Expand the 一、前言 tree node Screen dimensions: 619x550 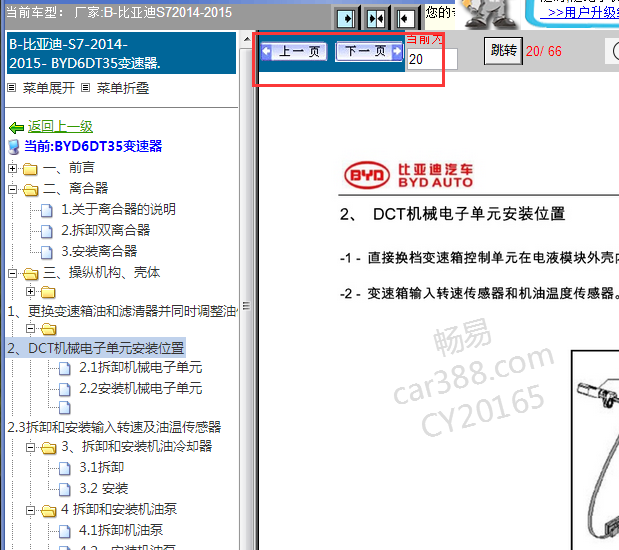(13, 169)
